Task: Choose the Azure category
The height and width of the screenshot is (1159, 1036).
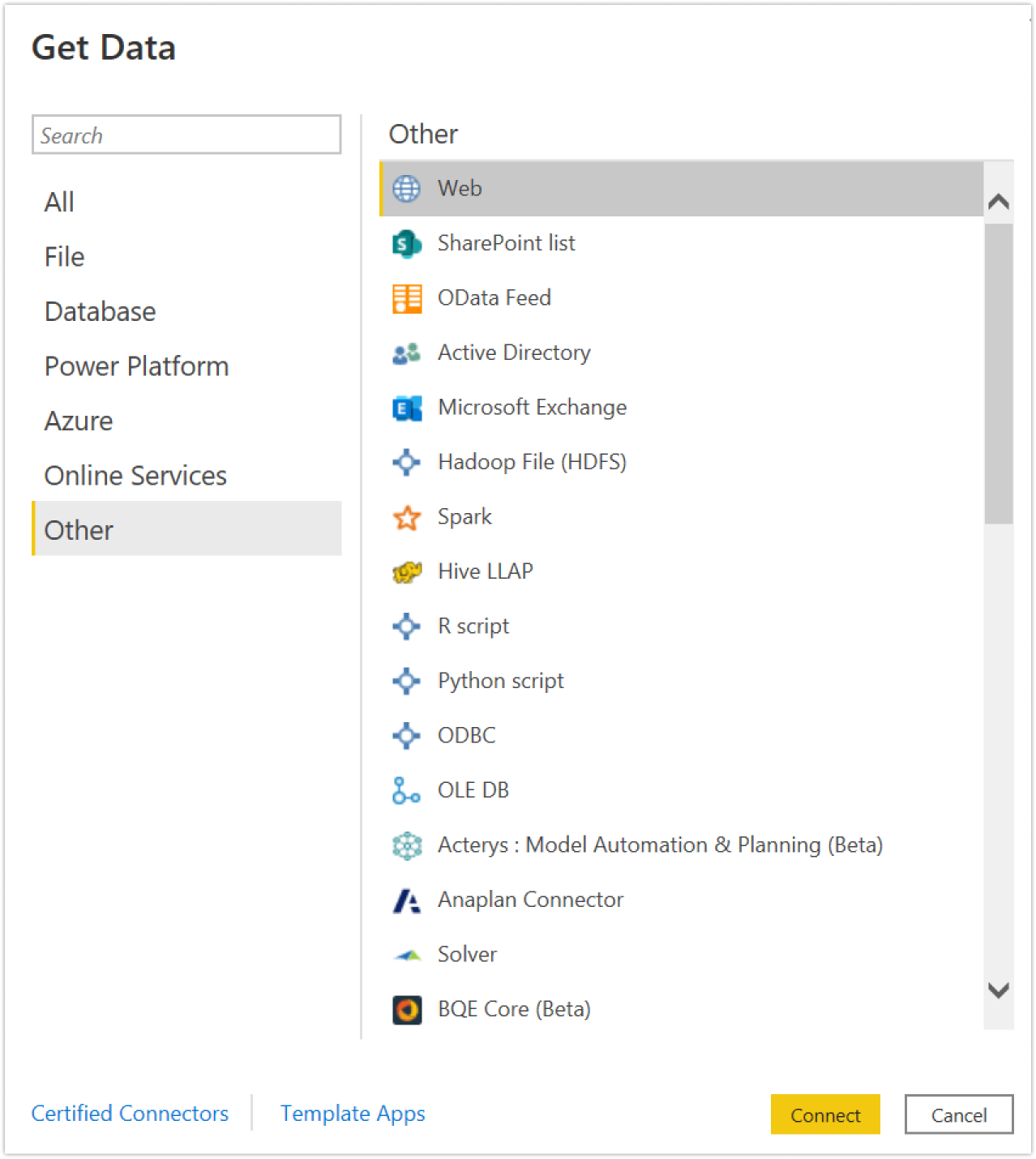Action: click(x=186, y=421)
